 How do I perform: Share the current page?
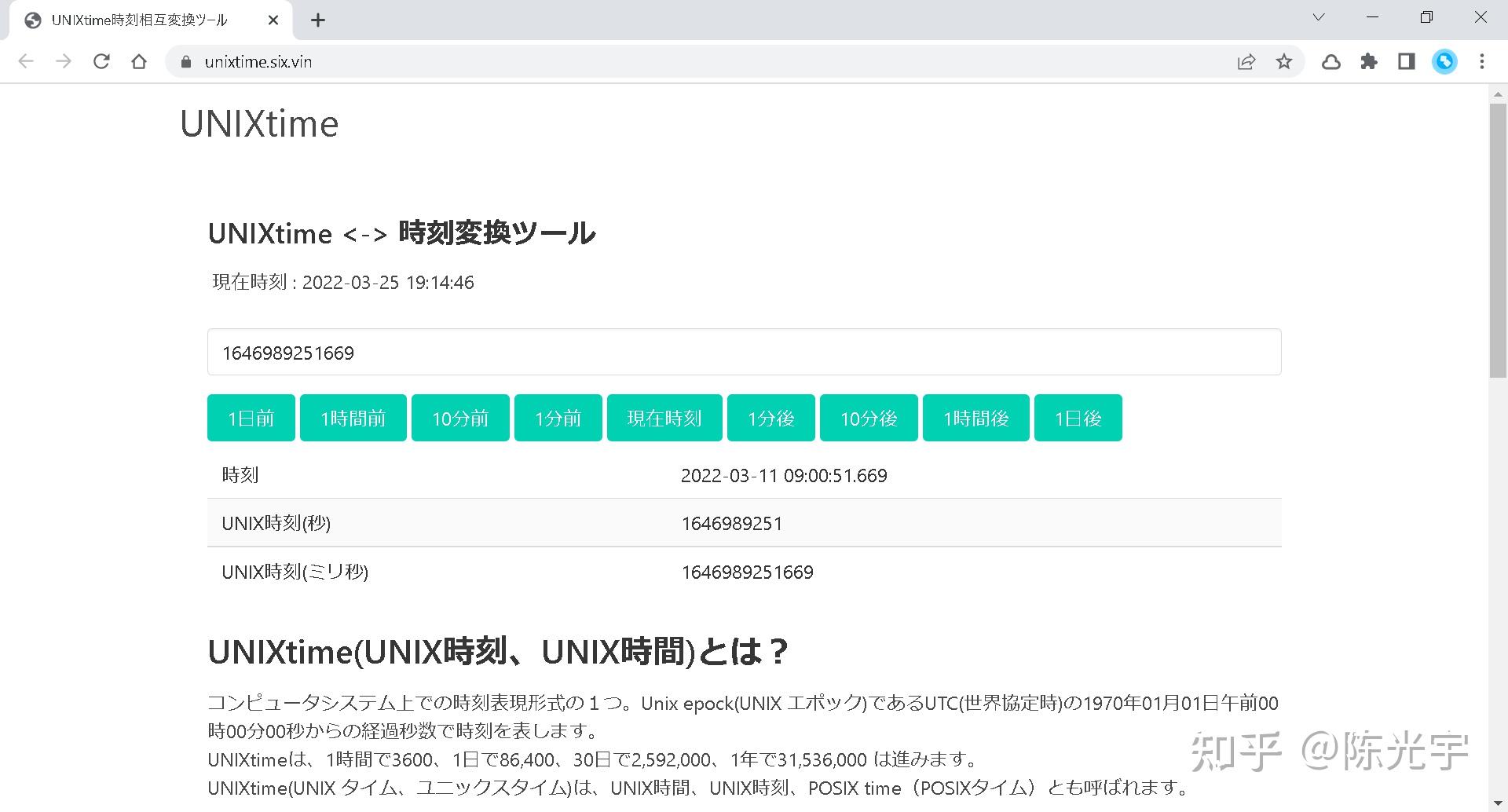1246,61
